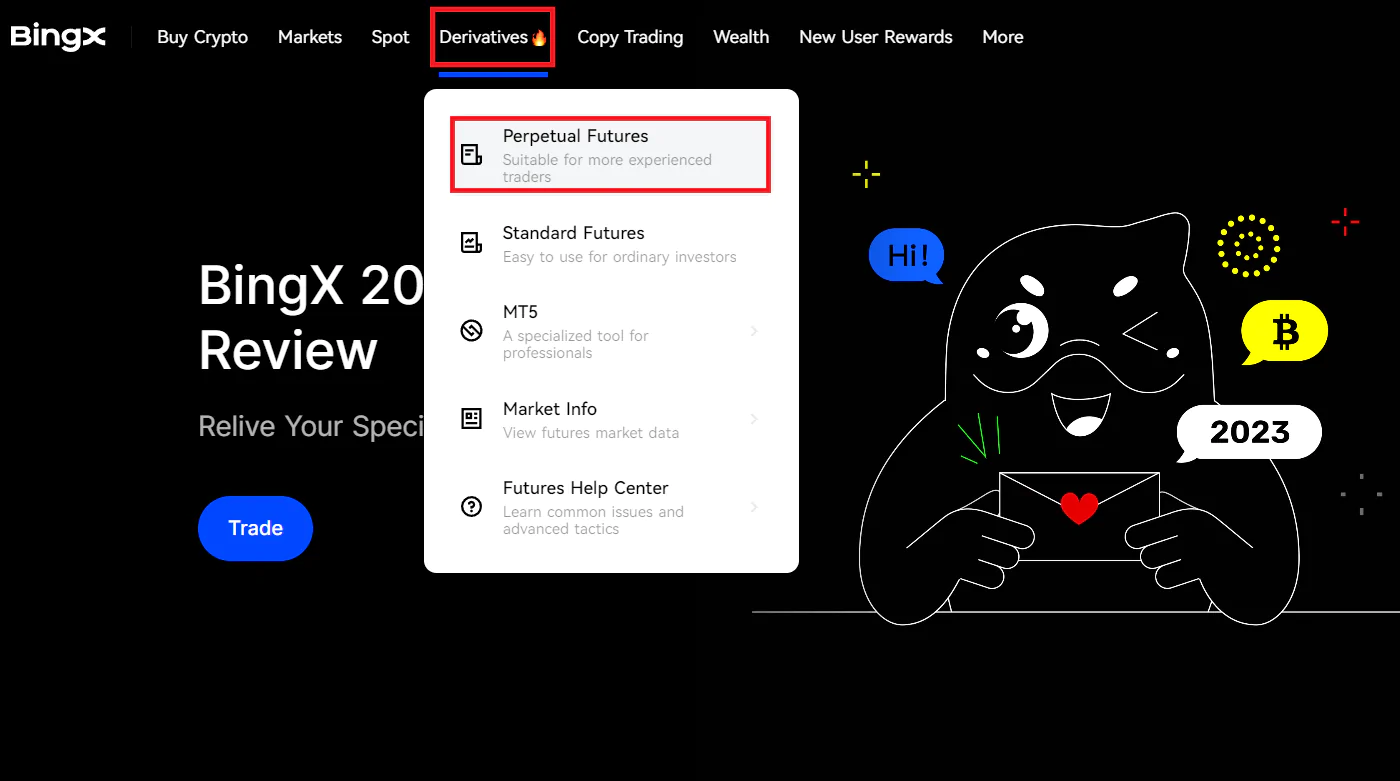Expand the Market Info submenu chevron
1400x781 pixels.
(754, 418)
